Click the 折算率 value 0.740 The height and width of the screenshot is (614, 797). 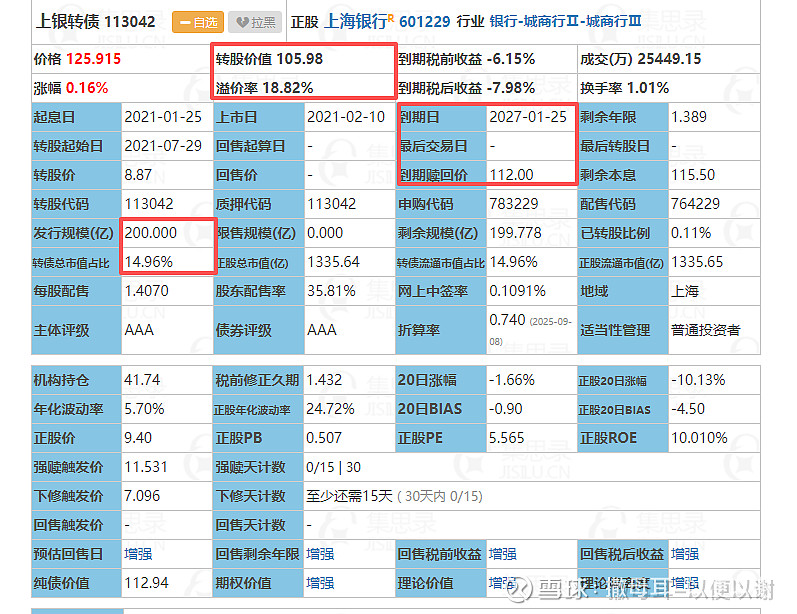click(x=509, y=319)
